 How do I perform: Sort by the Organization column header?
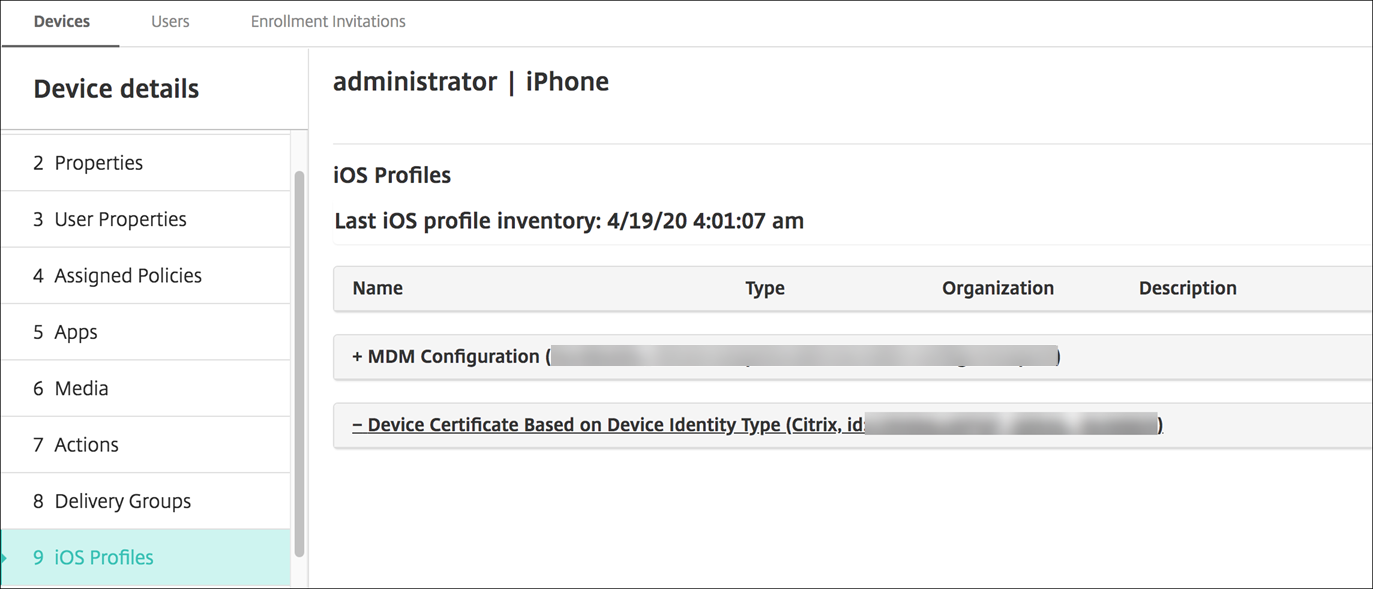[x=998, y=288]
